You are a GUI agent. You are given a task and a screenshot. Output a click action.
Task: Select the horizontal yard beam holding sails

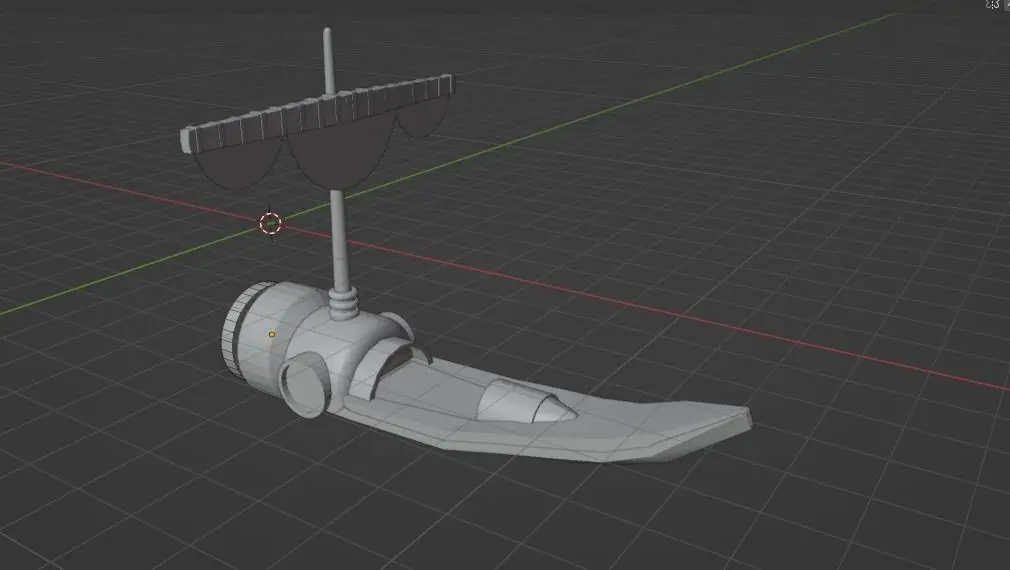pos(317,113)
